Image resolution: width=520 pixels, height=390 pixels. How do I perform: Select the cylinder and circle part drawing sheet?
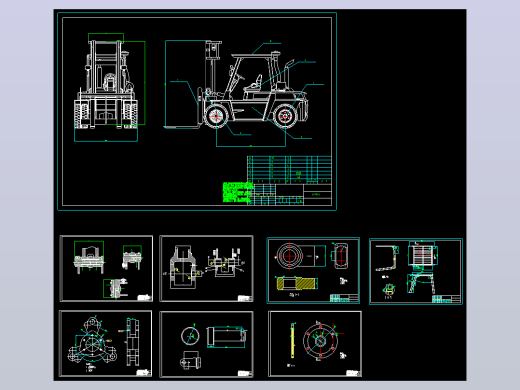click(x=206, y=344)
